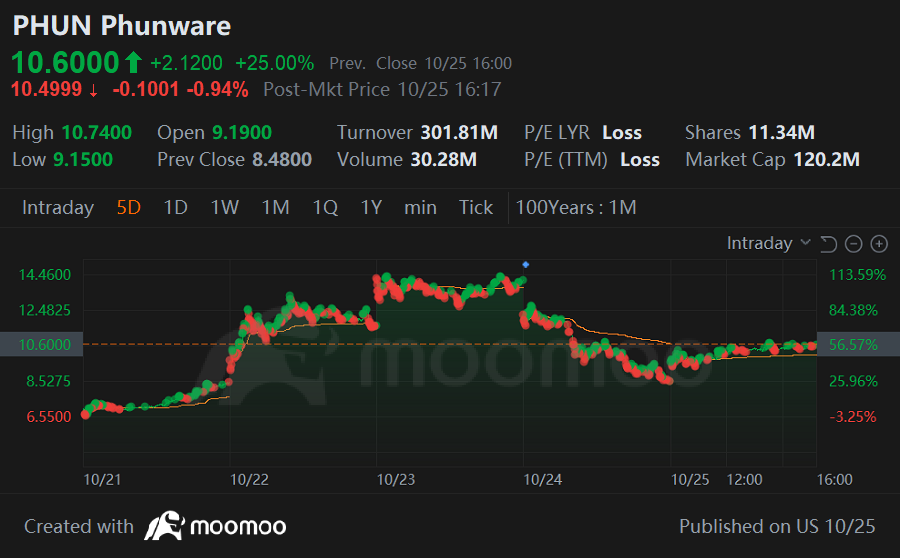900x558 pixels.
Task: Click the Shares value 11.34M
Action: pyautogui.click(x=782, y=133)
